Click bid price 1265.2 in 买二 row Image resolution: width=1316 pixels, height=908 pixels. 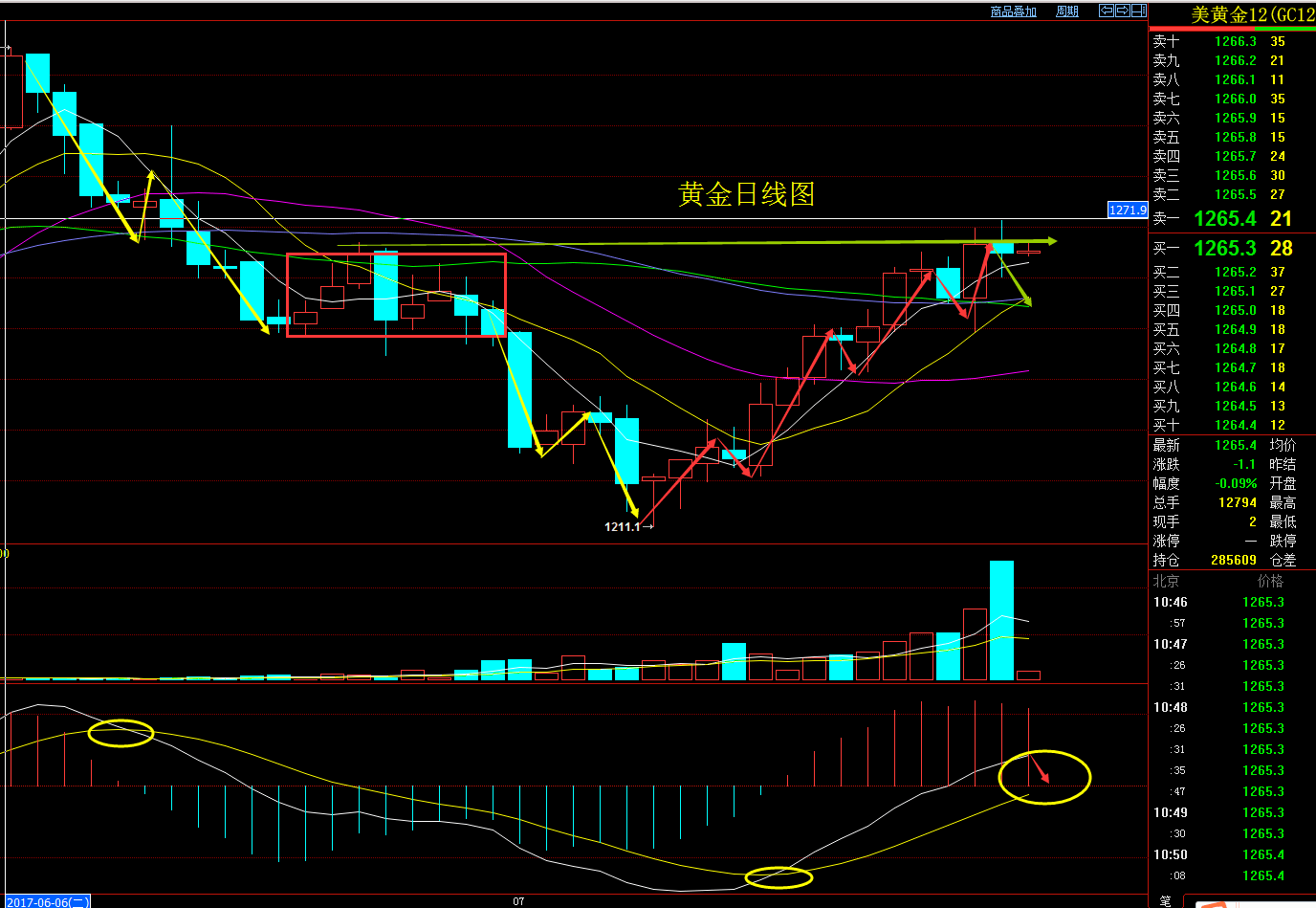1236,272
